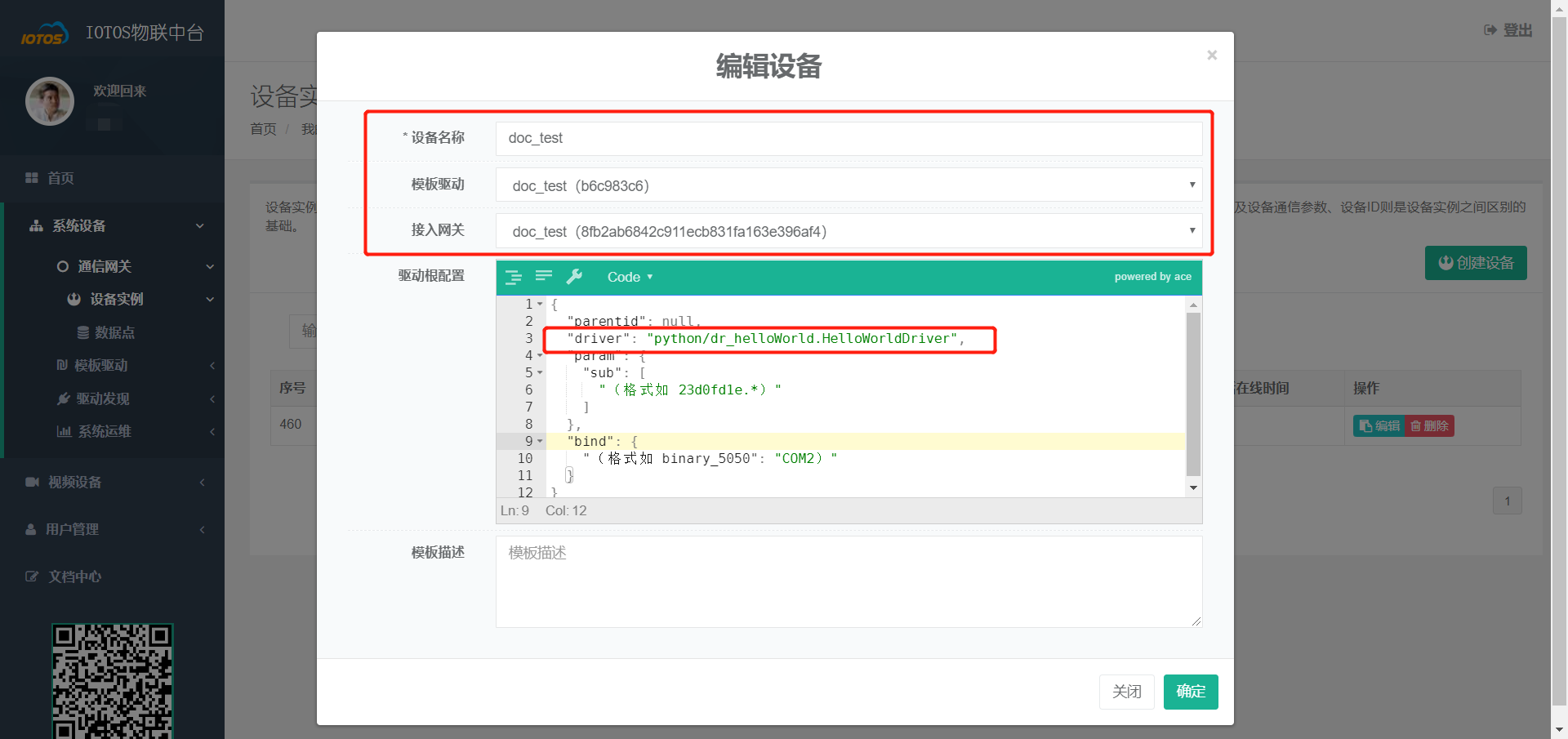Fold the code block at line 1
This screenshot has height=739, width=1568.
pos(540,305)
